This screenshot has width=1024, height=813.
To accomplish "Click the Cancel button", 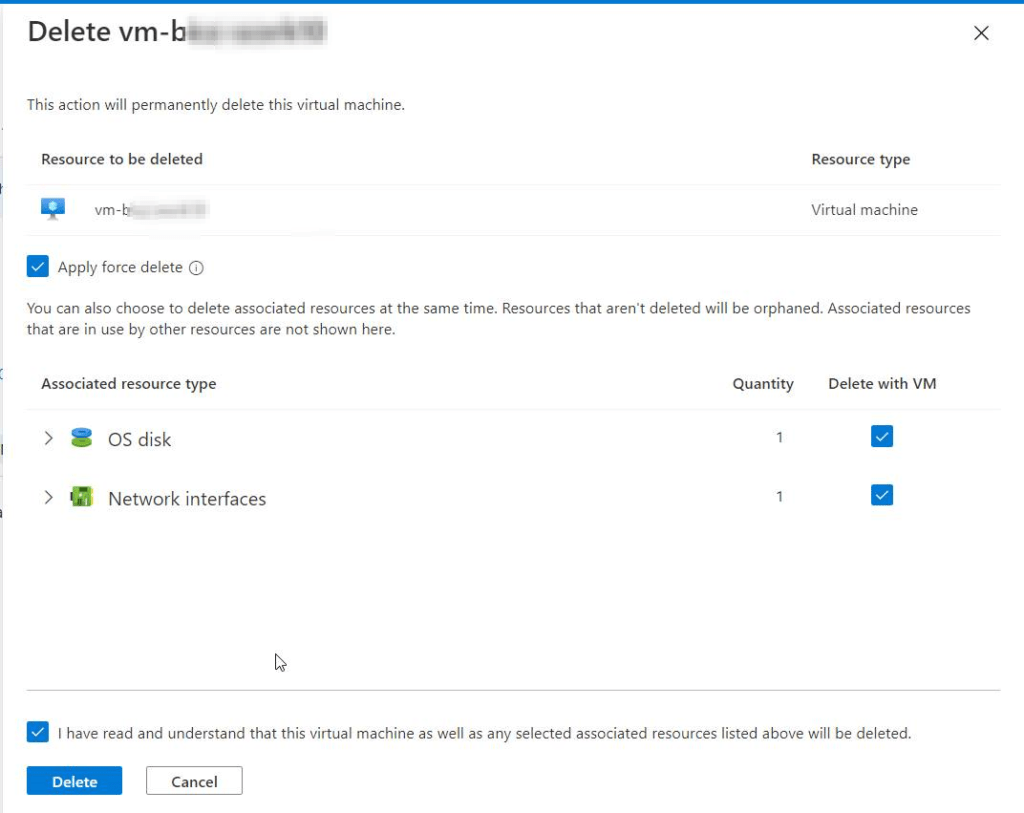I will 194,781.
